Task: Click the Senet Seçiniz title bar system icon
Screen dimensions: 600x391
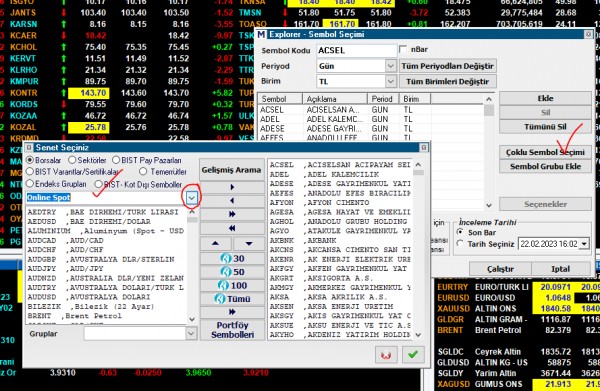Action: pos(29,147)
